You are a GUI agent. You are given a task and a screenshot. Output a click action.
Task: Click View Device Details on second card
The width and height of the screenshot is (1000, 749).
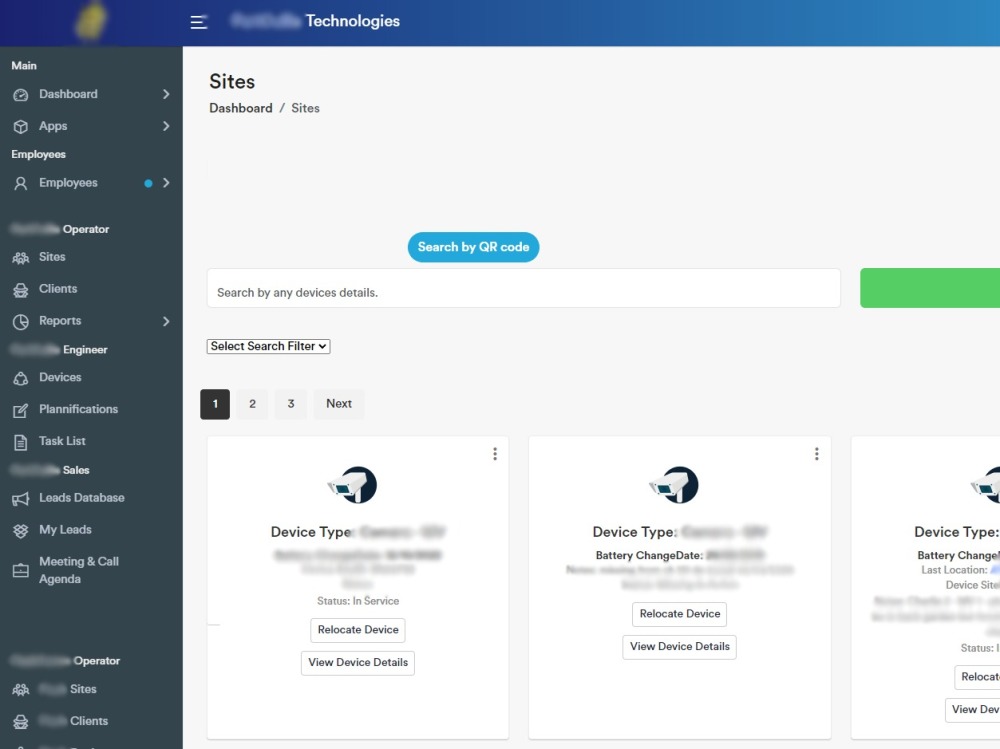click(x=680, y=647)
